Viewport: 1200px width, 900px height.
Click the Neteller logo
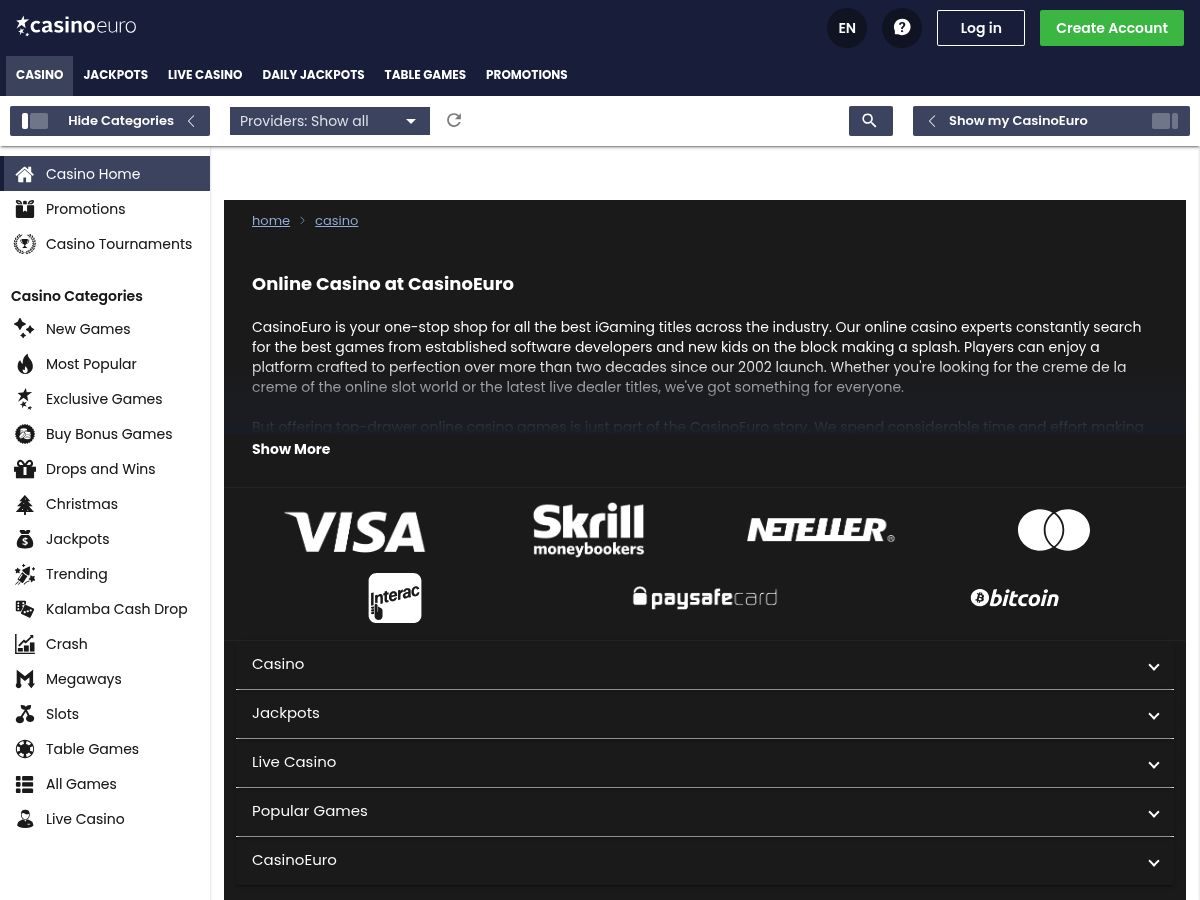point(821,530)
